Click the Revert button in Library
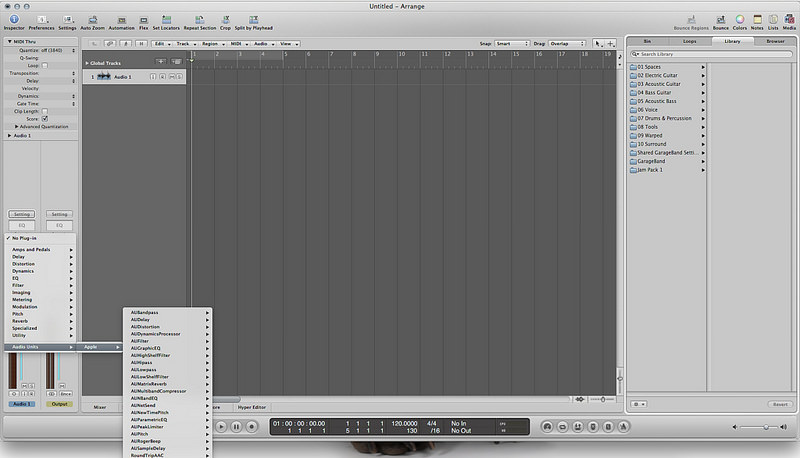 780,404
